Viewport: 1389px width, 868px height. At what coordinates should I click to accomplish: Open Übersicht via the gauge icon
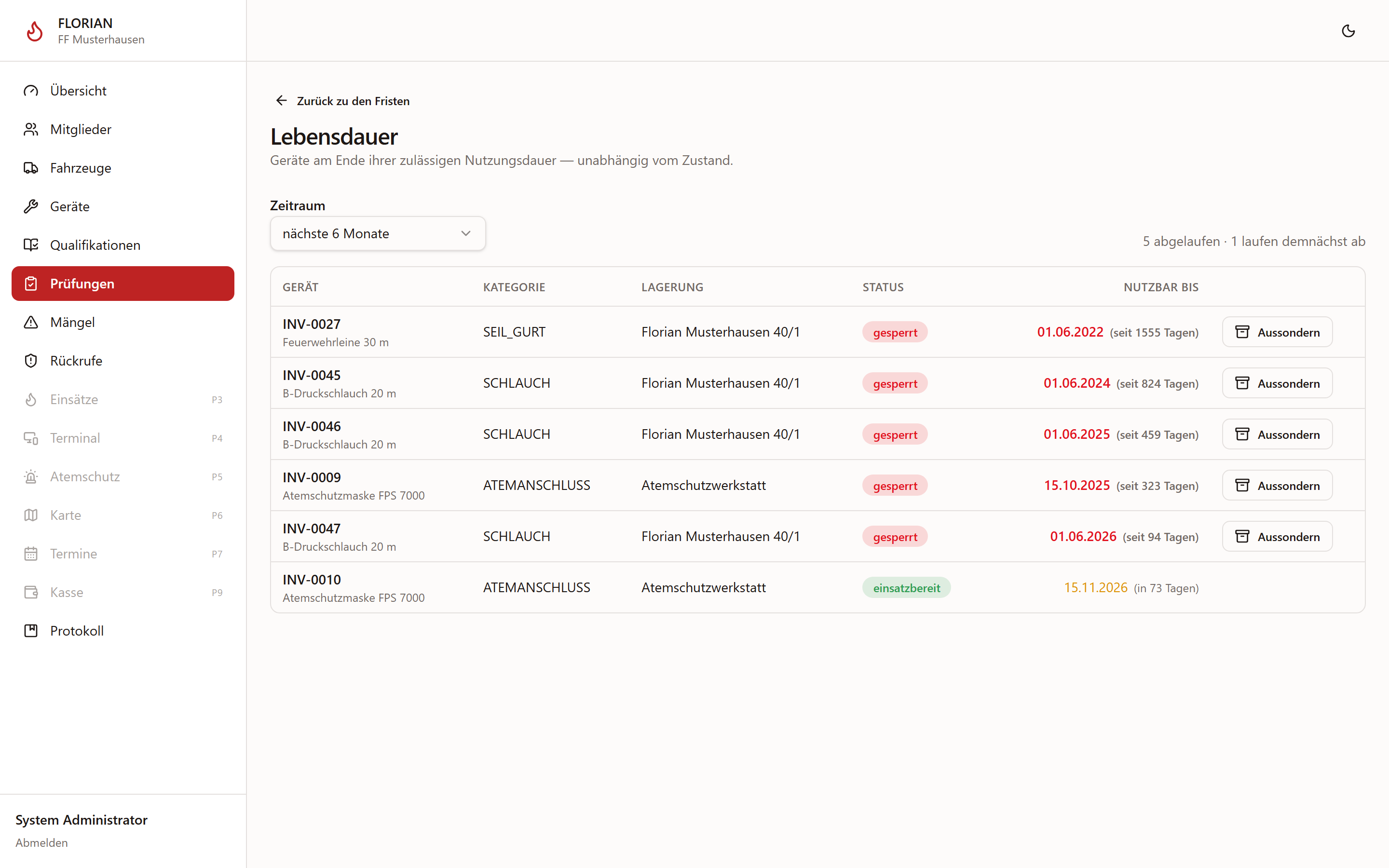(31, 91)
